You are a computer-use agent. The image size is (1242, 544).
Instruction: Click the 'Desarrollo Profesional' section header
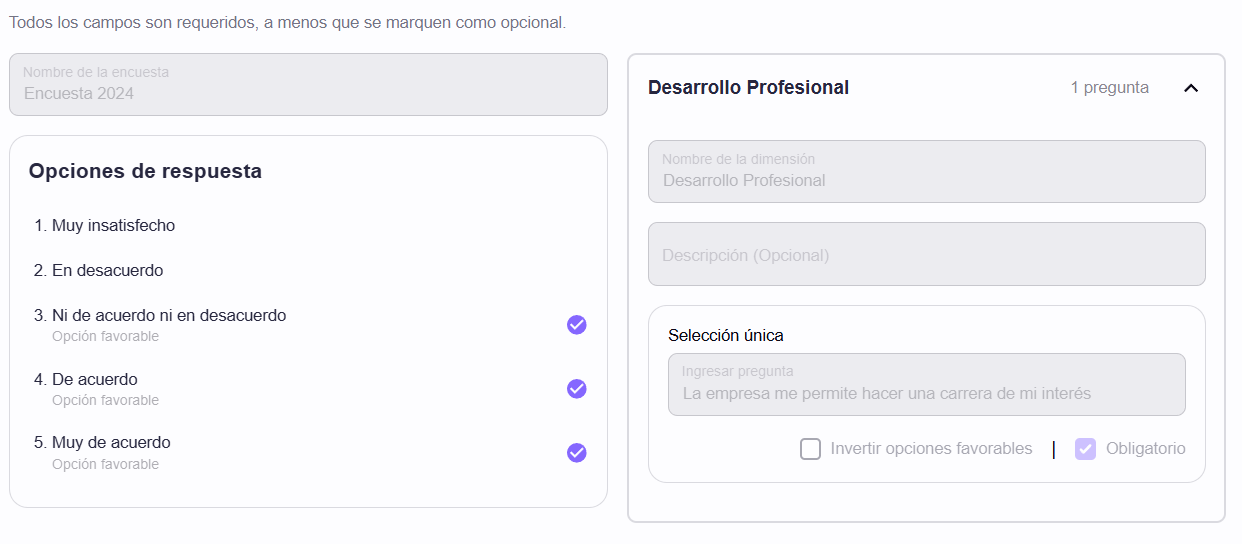pyautogui.click(x=748, y=88)
